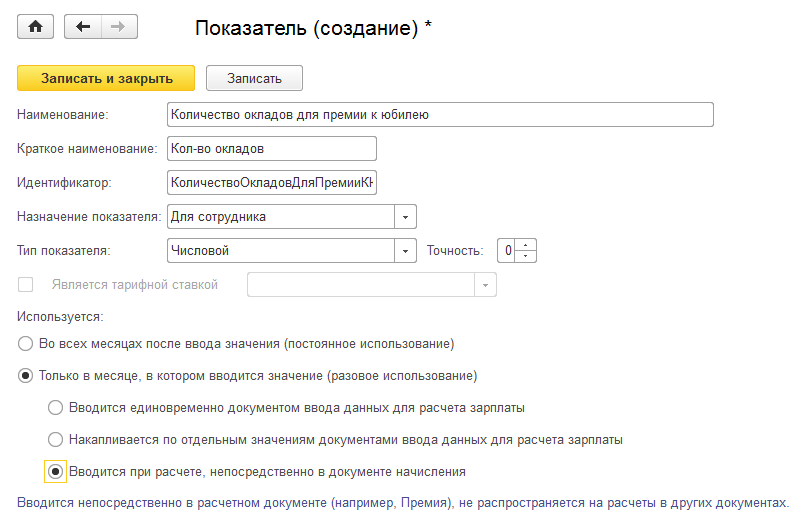The width and height of the screenshot is (796, 520).
Task: Click the Home icon button
Action: (35, 27)
